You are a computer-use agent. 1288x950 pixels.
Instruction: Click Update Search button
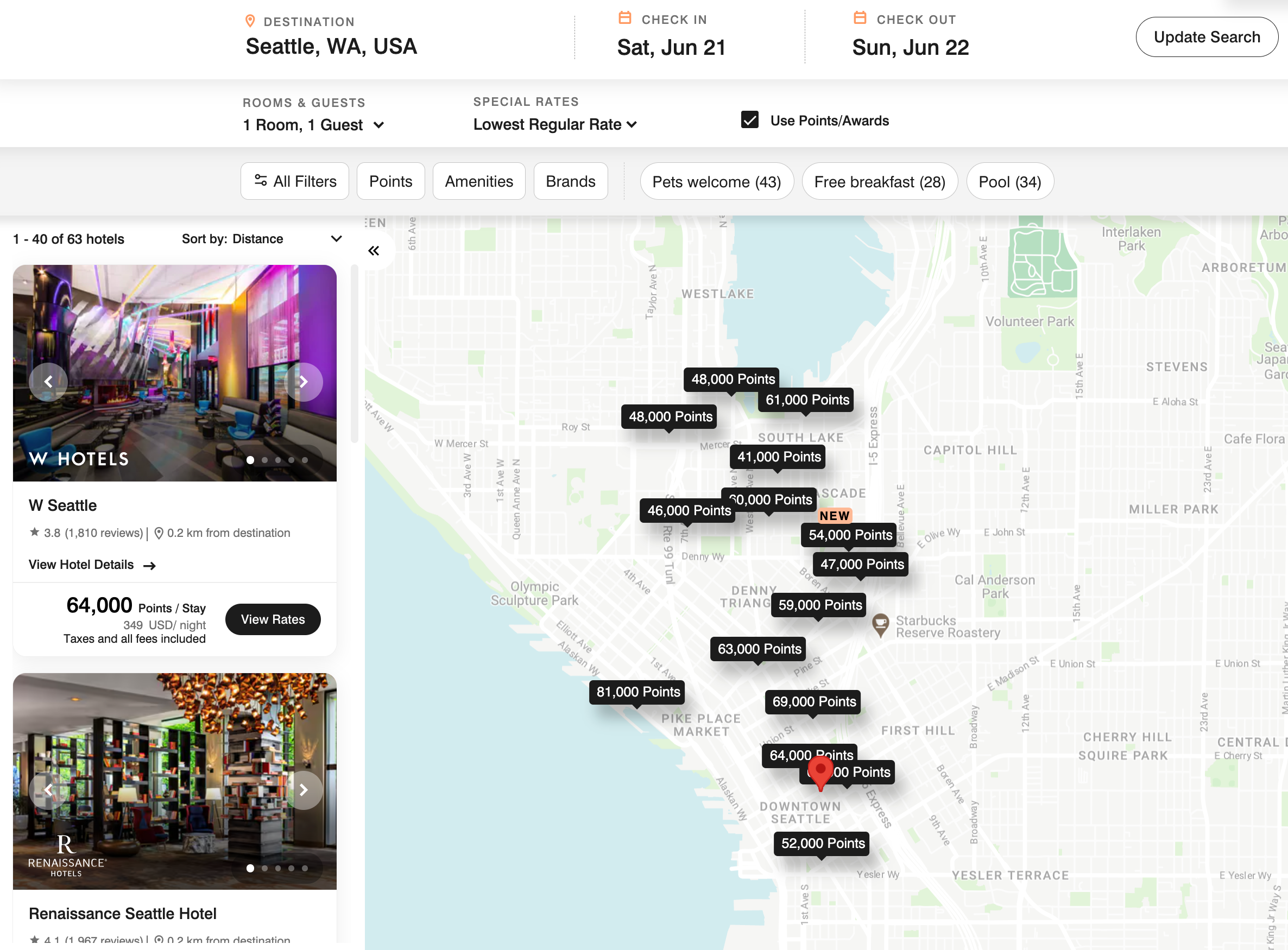pos(1207,36)
